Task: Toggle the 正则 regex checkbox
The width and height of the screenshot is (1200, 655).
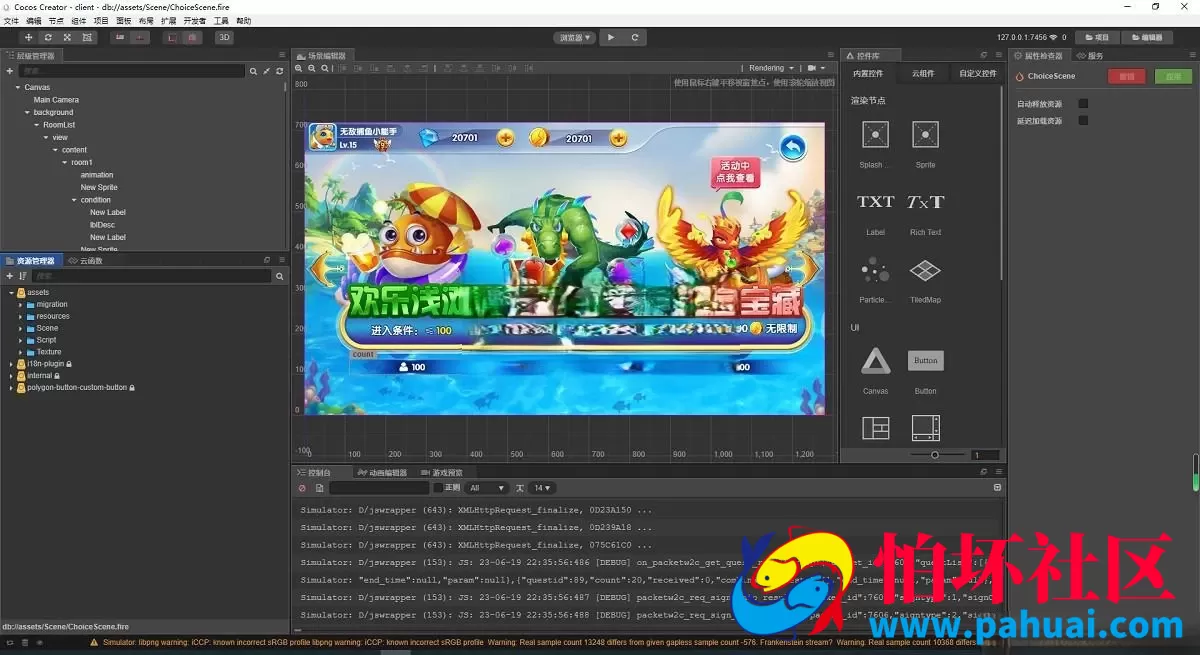Action: tap(438, 488)
